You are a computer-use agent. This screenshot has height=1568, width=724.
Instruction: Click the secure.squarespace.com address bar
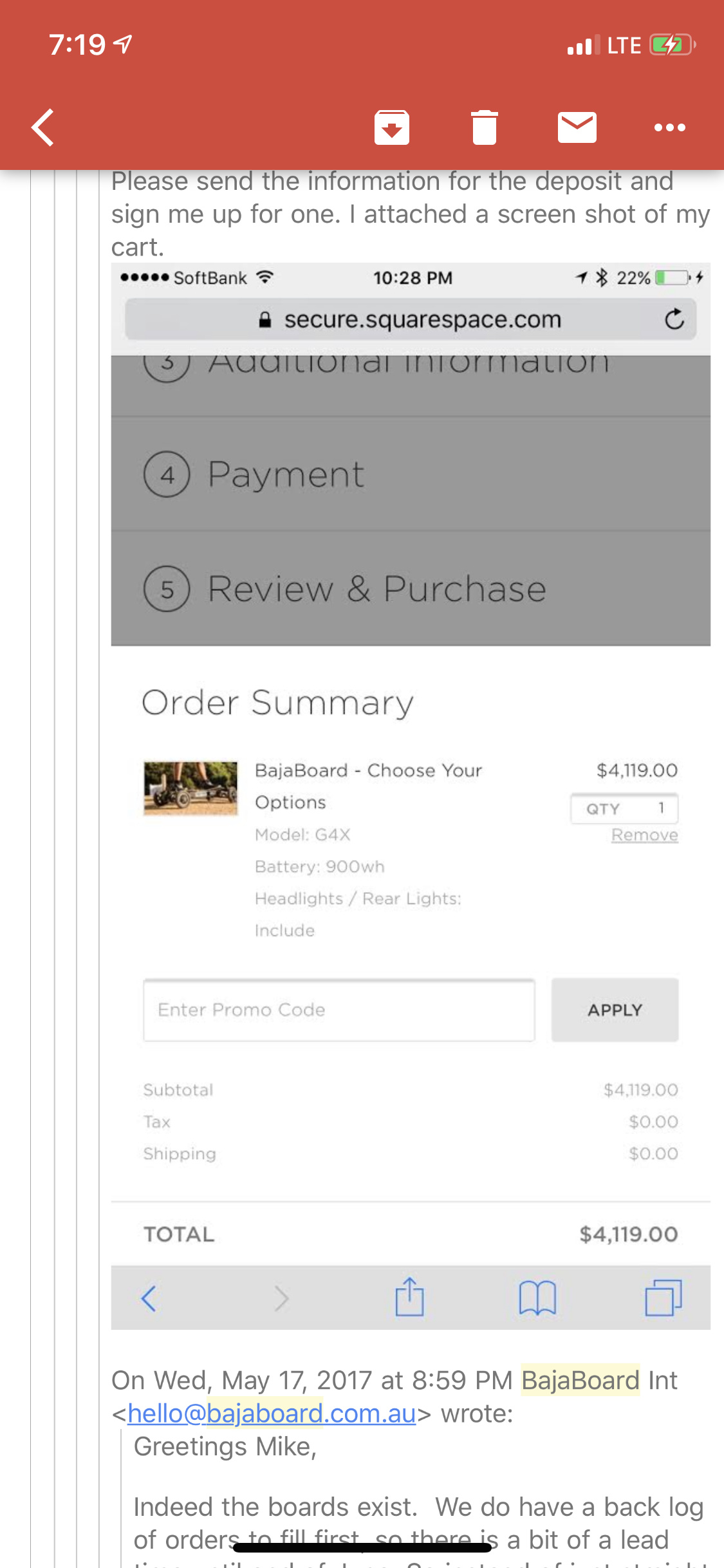(411, 319)
